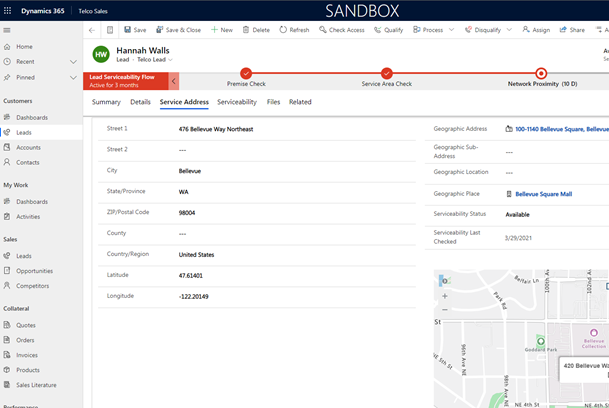Collapse the left navigation hamburger menu

pyautogui.click(x=8, y=30)
